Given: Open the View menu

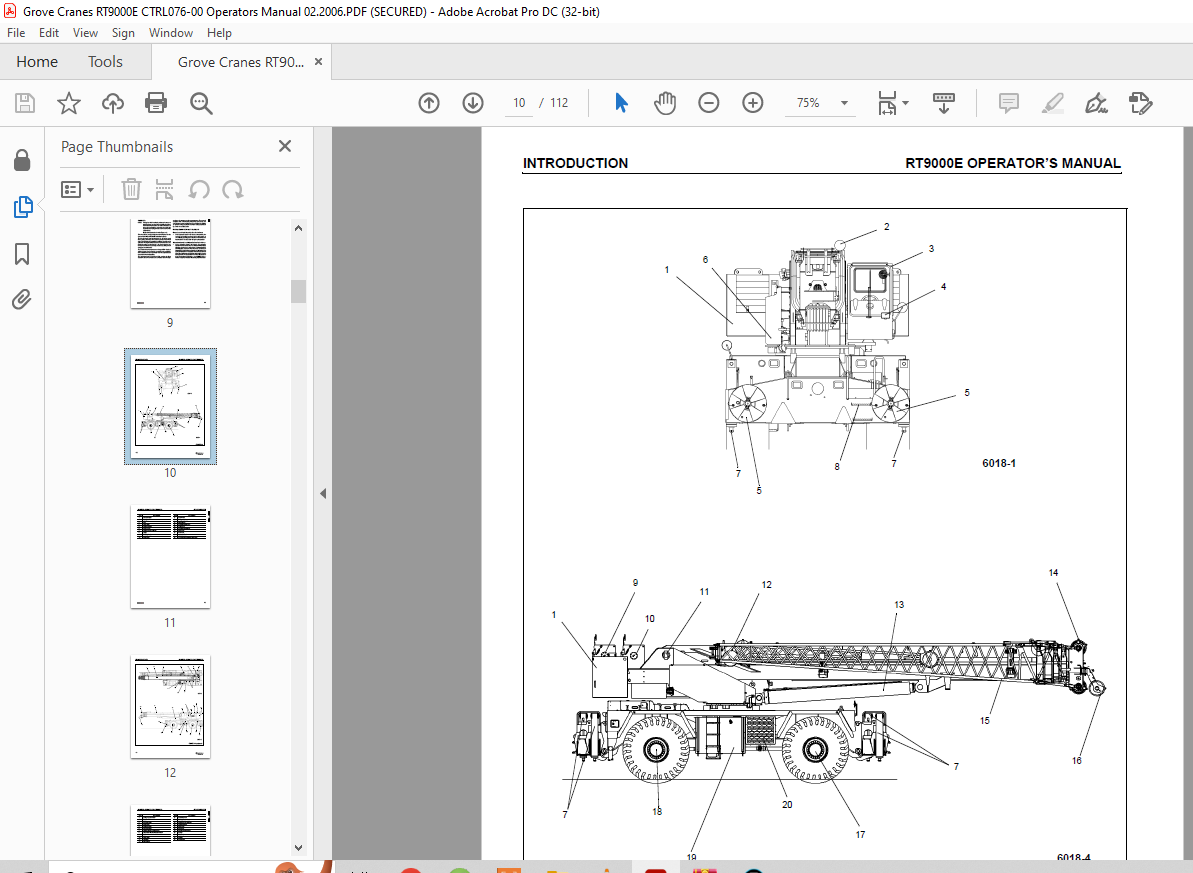Looking at the screenshot, I should tap(85, 33).
